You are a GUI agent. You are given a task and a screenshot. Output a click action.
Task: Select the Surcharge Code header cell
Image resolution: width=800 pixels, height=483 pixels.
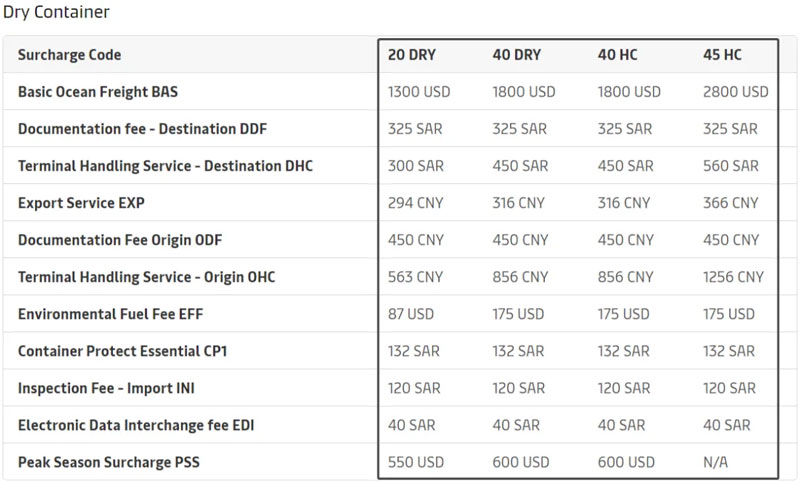pyautogui.click(x=69, y=55)
